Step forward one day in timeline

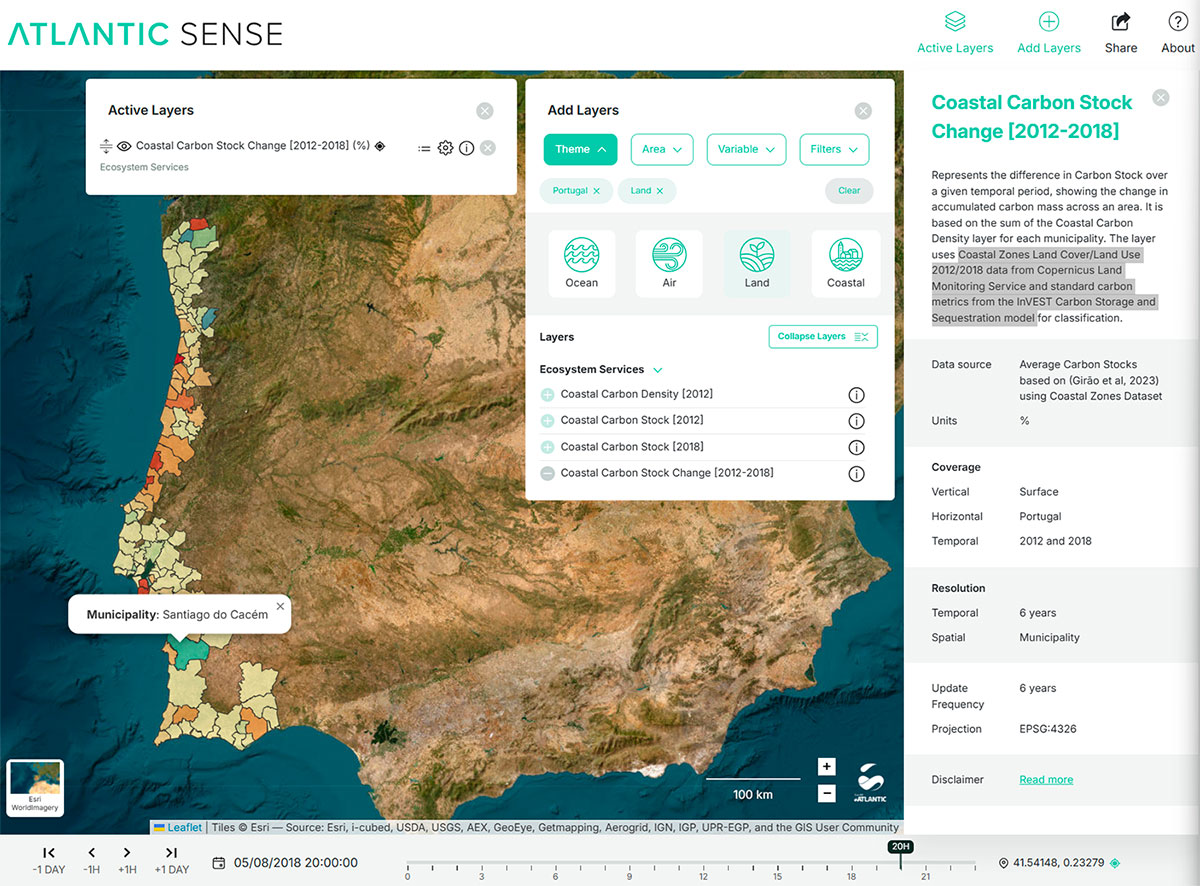171,860
